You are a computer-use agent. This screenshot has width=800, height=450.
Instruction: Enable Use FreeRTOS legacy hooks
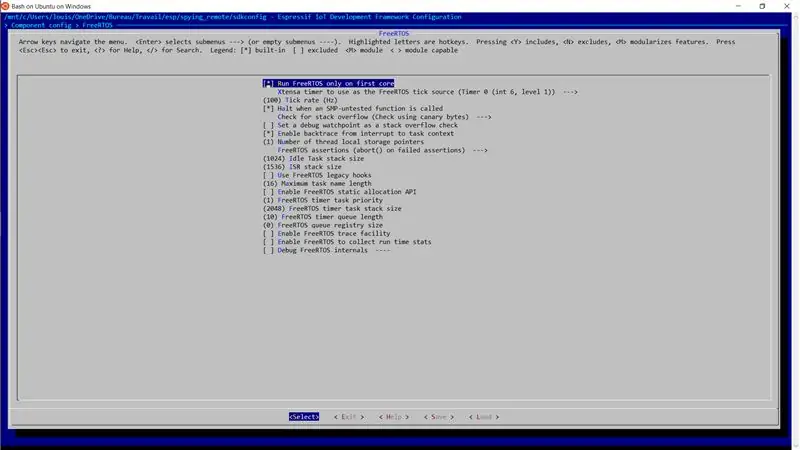[x=317, y=175]
